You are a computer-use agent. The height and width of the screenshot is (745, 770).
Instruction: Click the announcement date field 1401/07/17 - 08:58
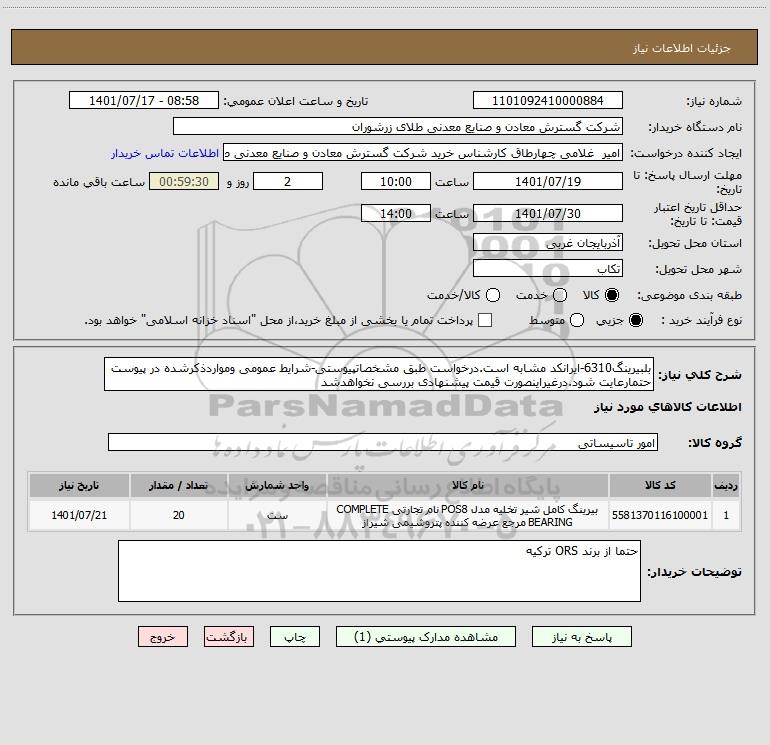144,101
